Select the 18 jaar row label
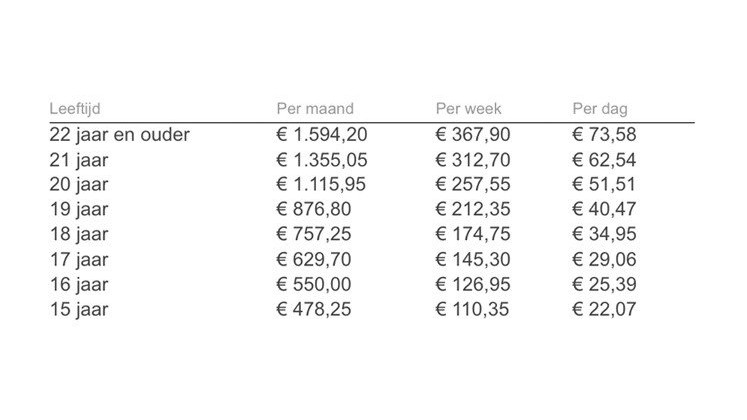747x420 pixels. click(79, 234)
